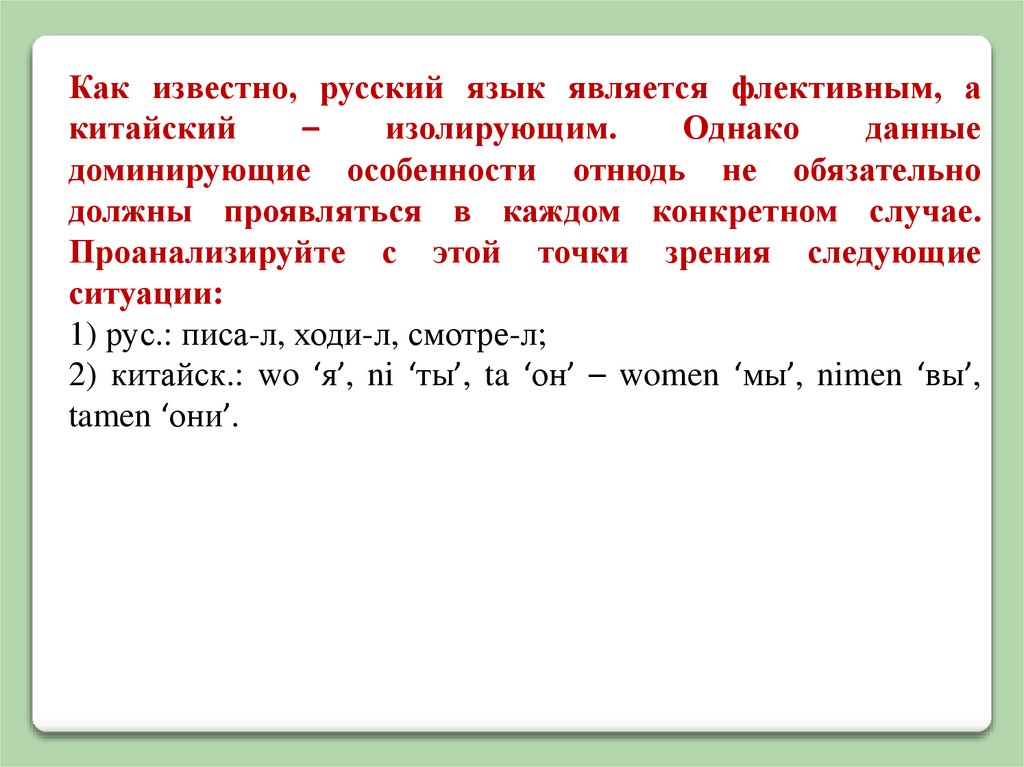Click the Russian example 'смотре-л;'
This screenshot has height=767, width=1024.
tap(477, 336)
